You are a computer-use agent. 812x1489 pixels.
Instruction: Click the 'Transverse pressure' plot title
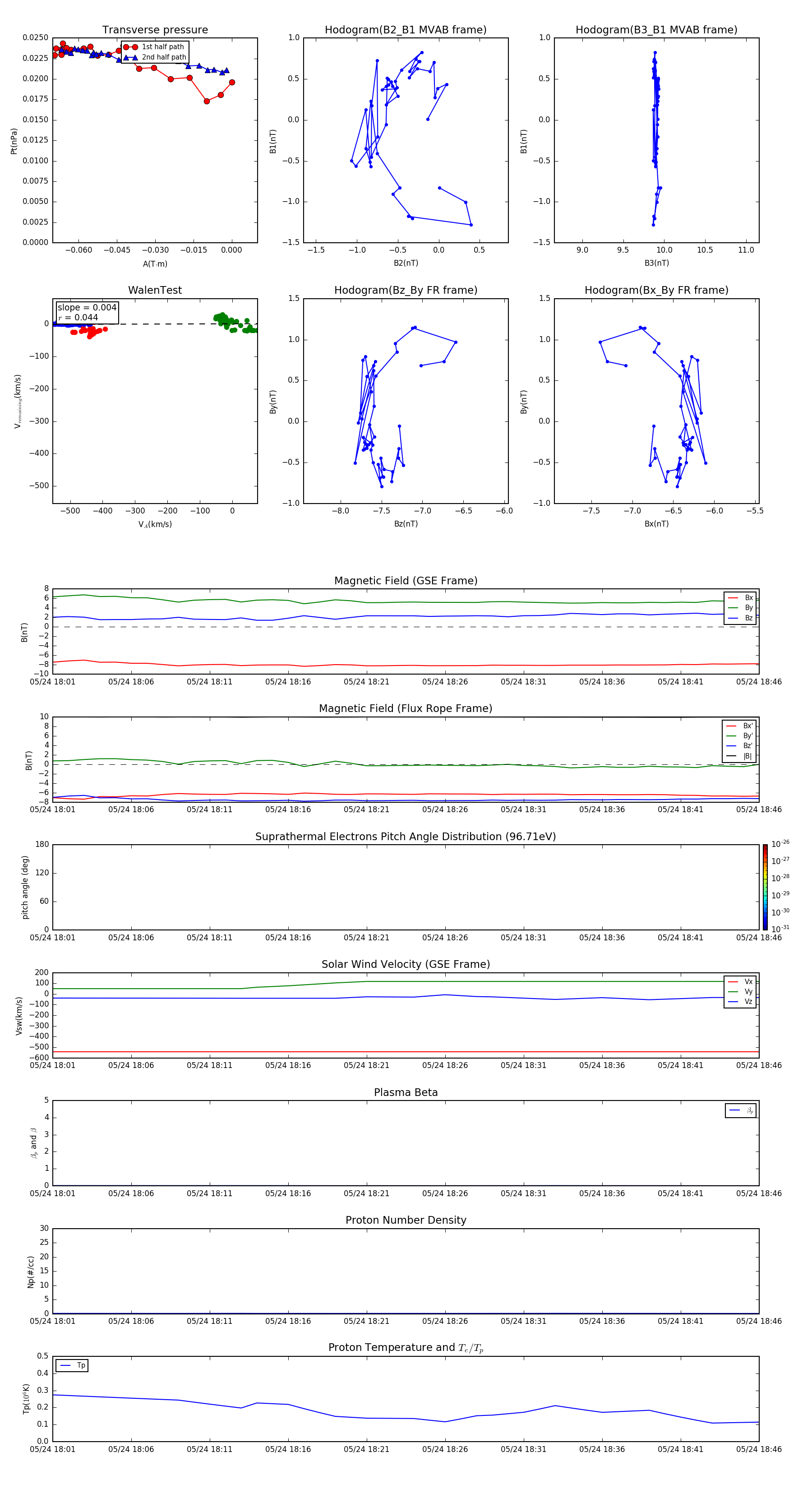(x=155, y=30)
